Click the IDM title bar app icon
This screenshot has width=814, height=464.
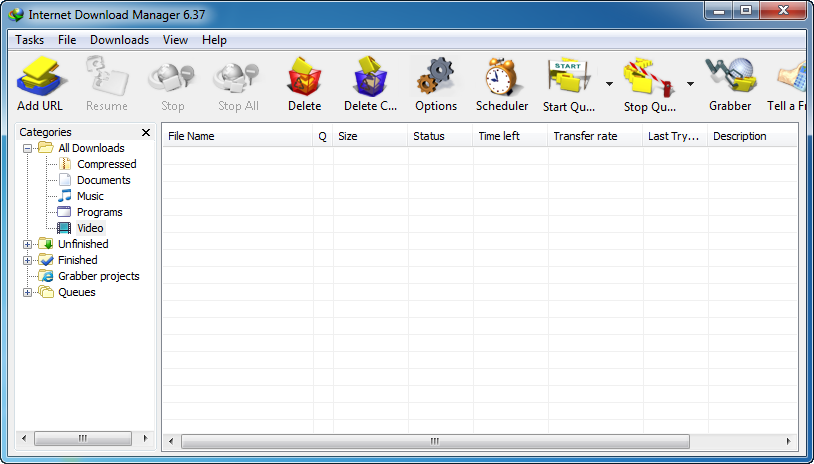16,15
